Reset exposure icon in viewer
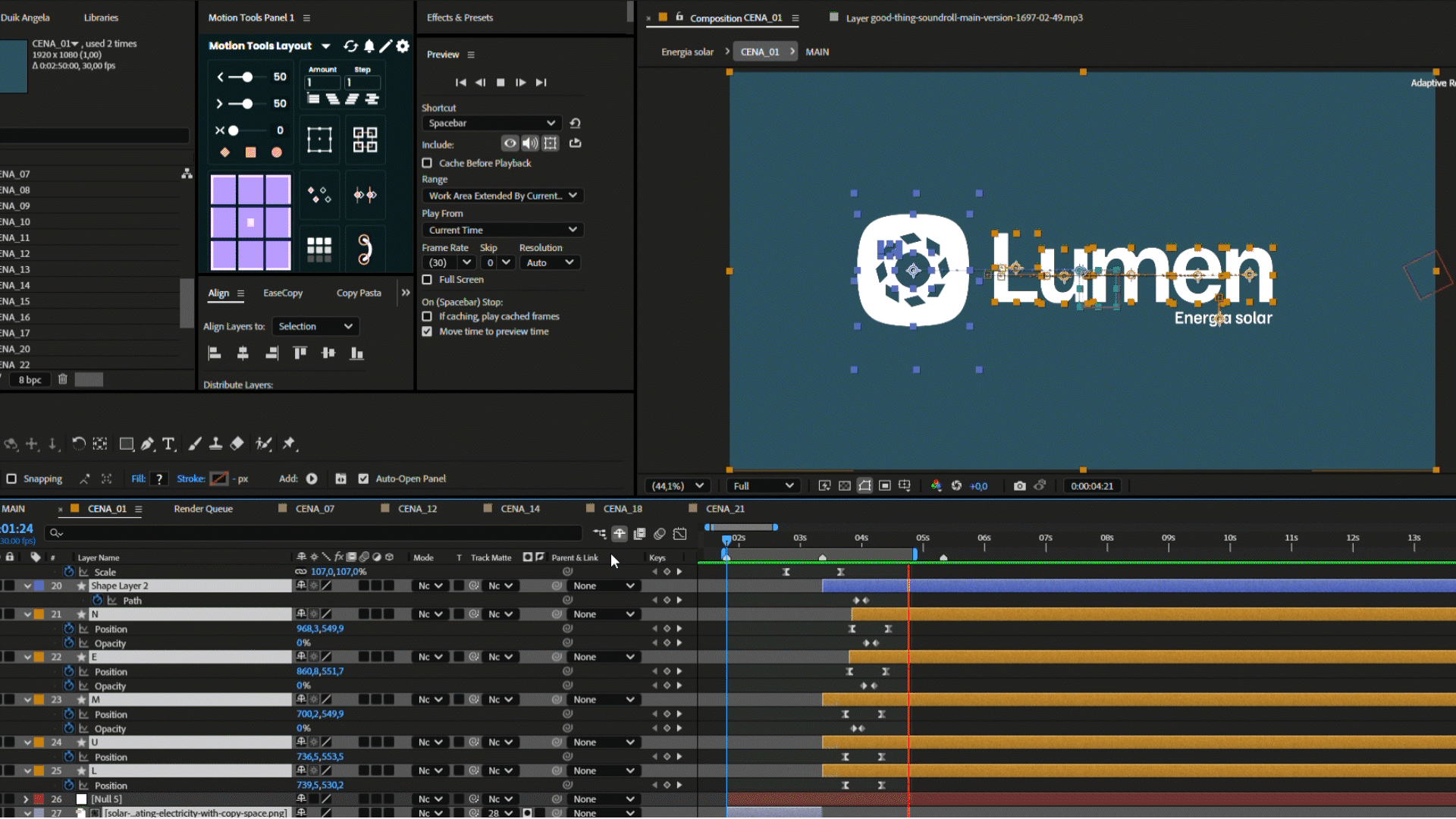The width and height of the screenshot is (1456, 819). tap(956, 486)
